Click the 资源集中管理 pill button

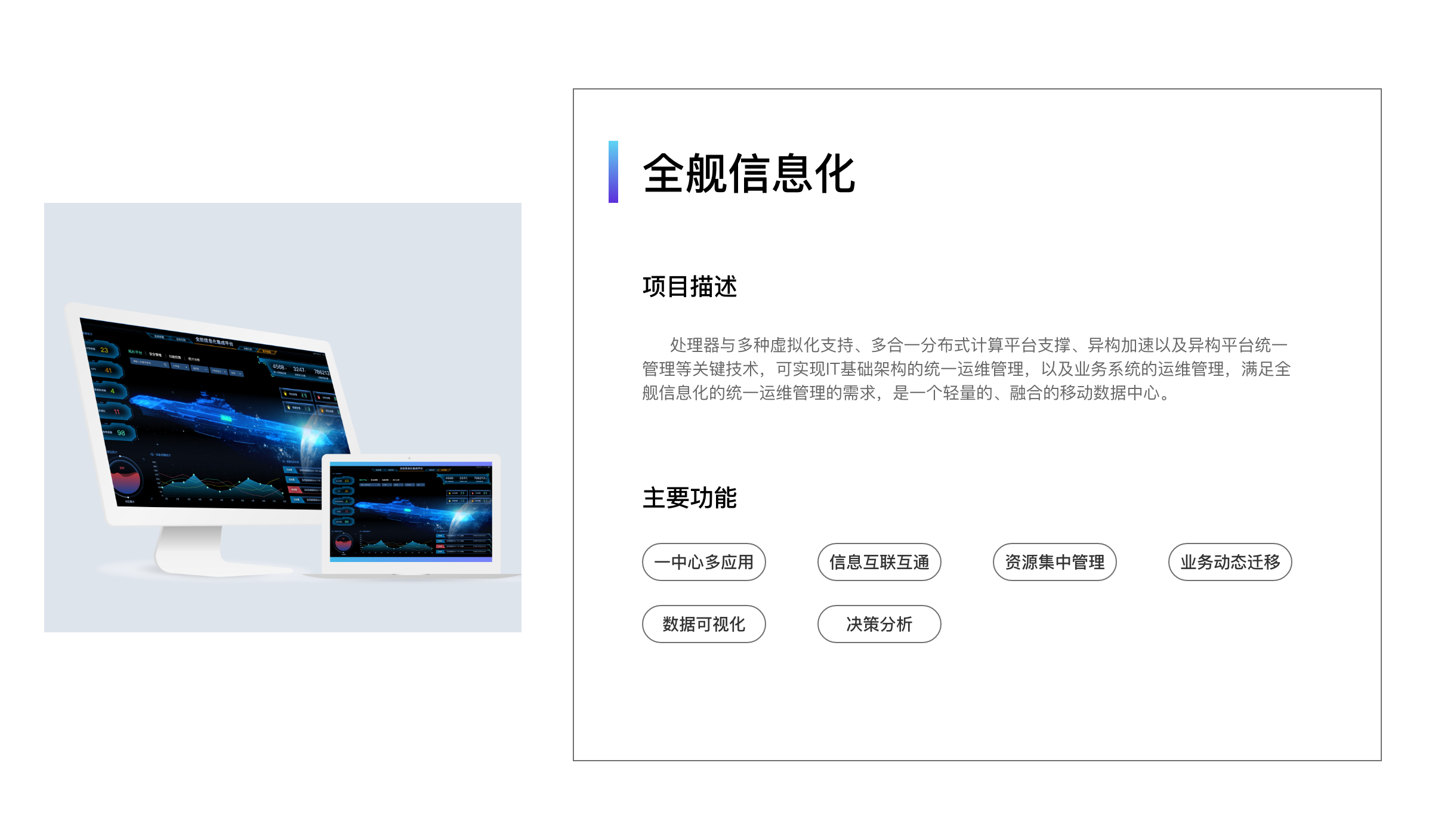(1054, 562)
